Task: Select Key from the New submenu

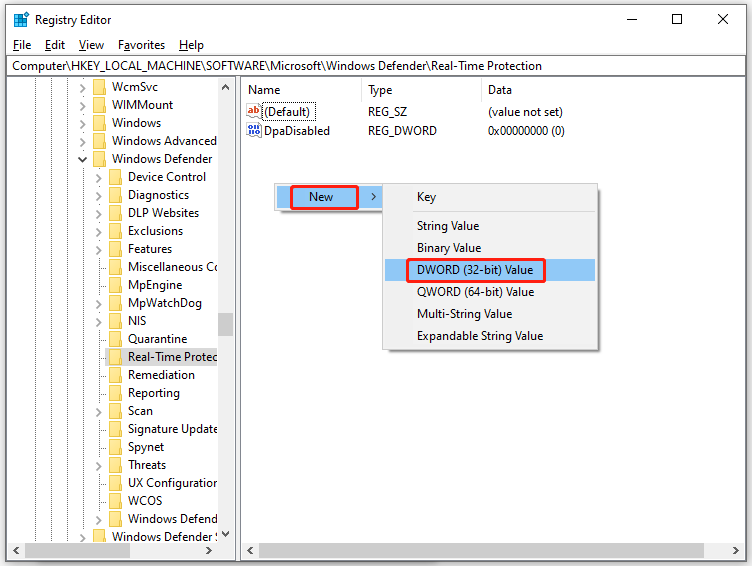Action: point(490,197)
